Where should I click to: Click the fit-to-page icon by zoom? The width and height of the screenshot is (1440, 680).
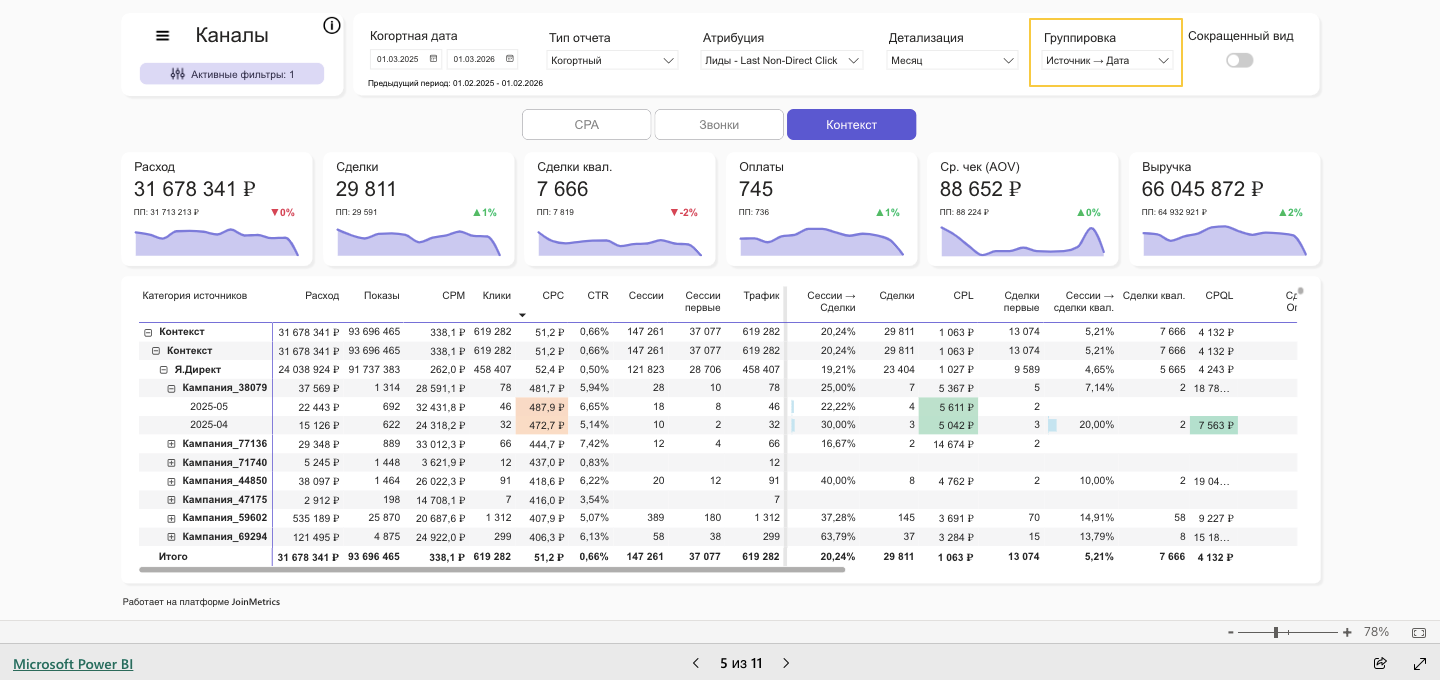[x=1419, y=632]
